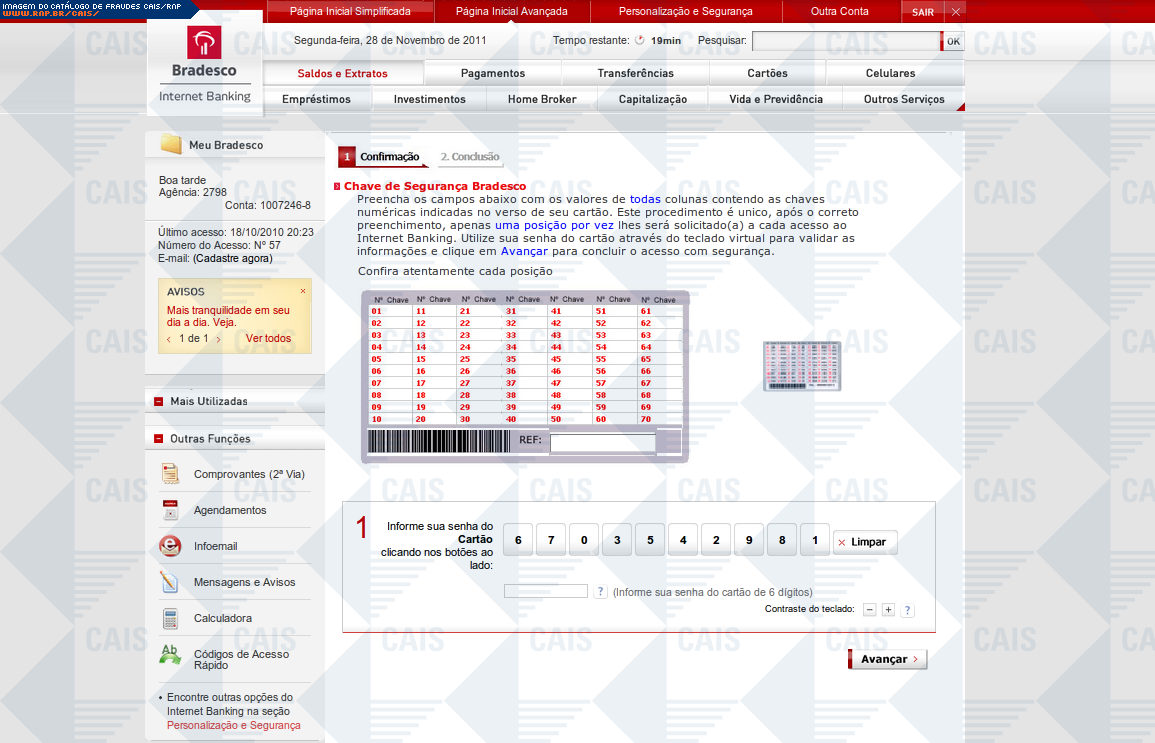Viewport: 1155px width, 743px height.
Task: Increase keyboard contrast with plus button
Action: (888, 609)
